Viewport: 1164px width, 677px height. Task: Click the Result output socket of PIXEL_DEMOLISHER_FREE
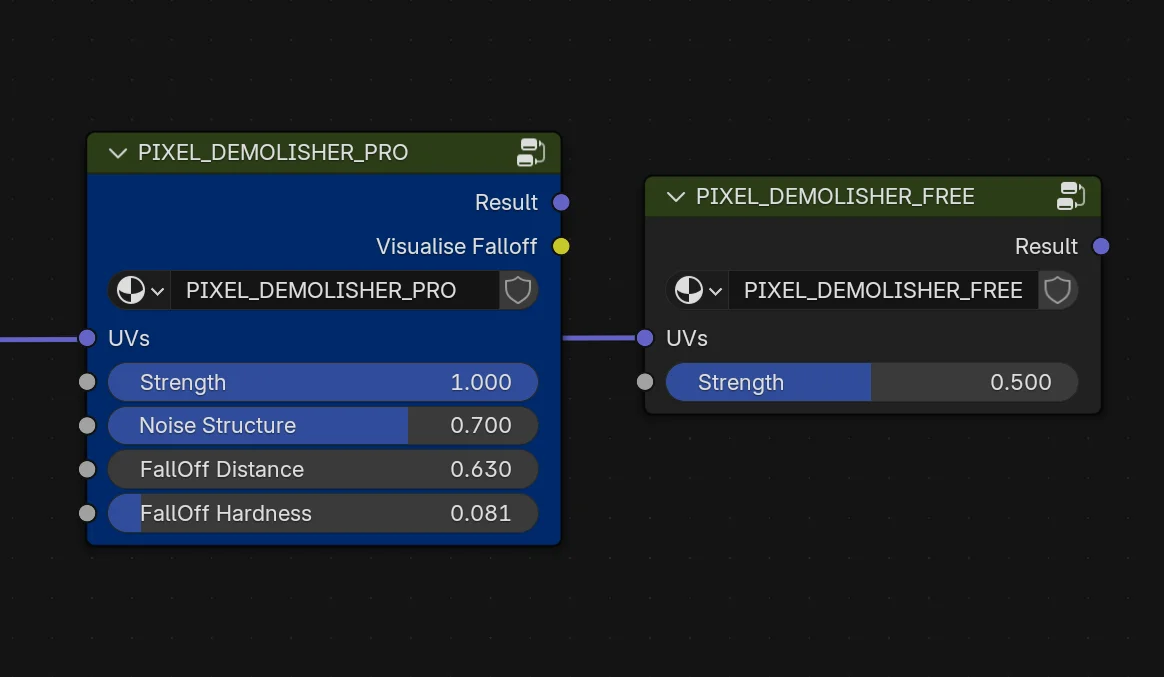(x=1101, y=246)
